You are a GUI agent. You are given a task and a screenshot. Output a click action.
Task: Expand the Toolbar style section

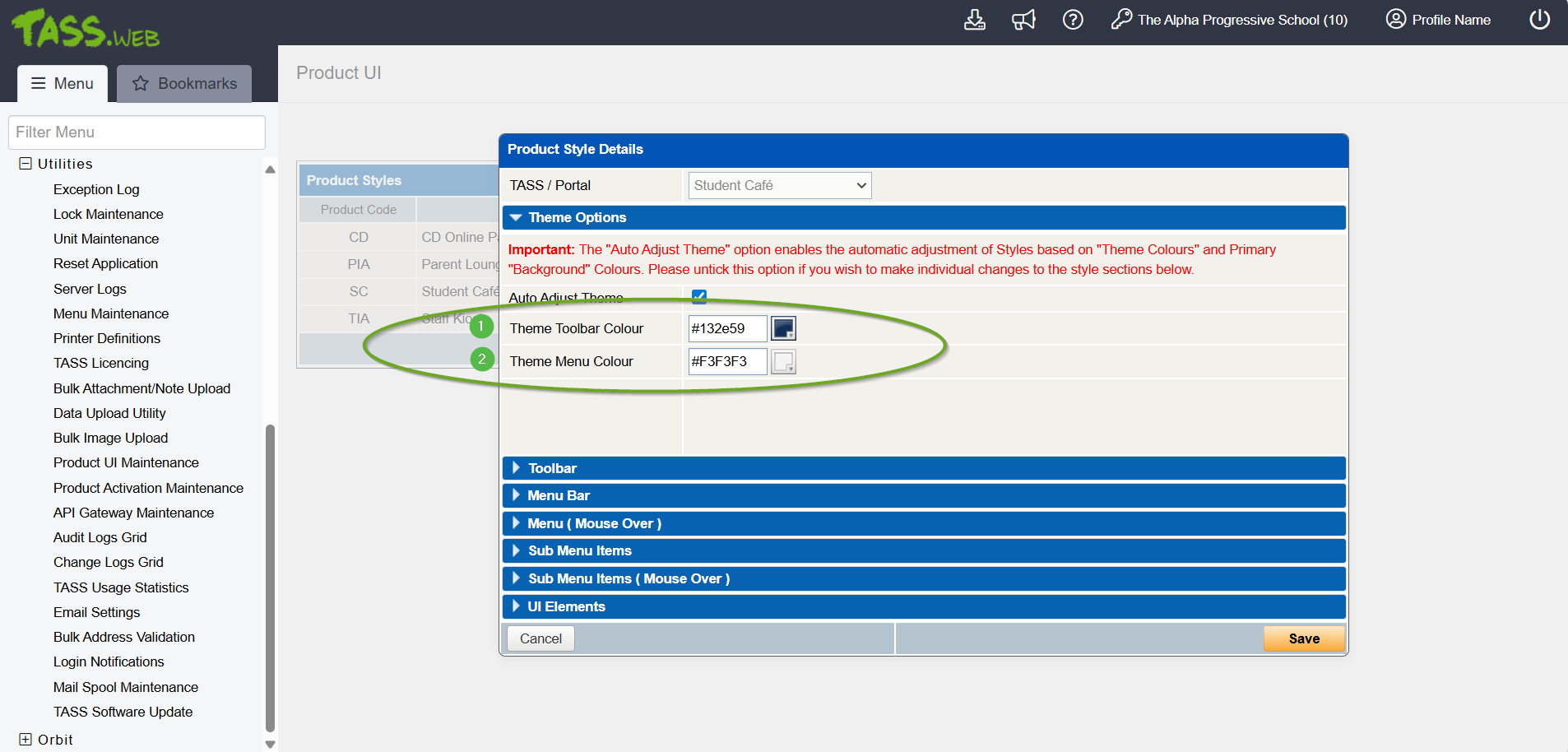click(x=552, y=468)
